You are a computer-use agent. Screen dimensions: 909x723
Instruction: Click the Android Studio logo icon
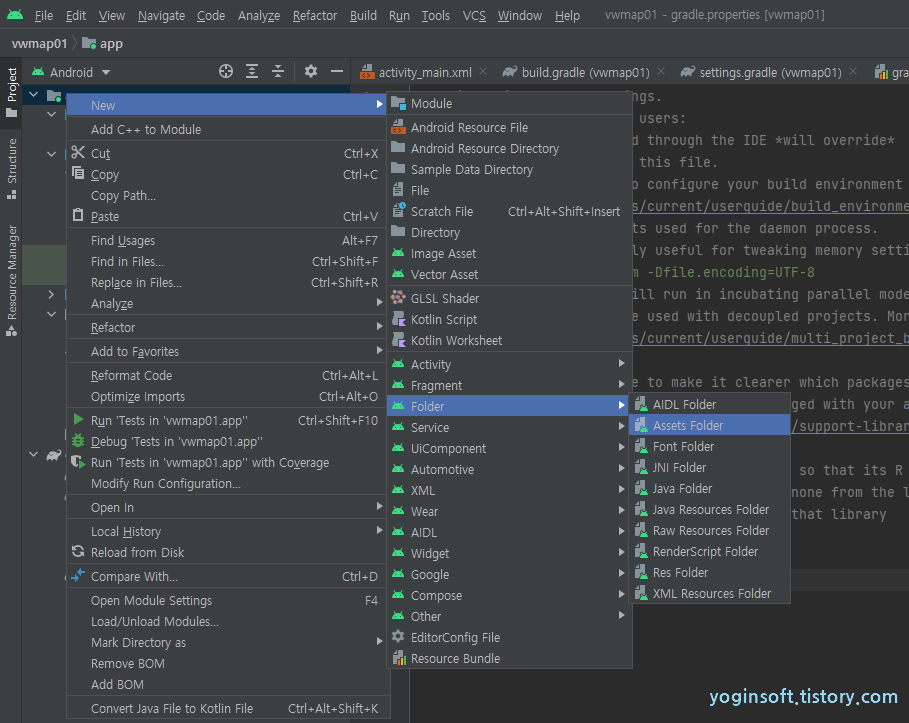click(15, 14)
